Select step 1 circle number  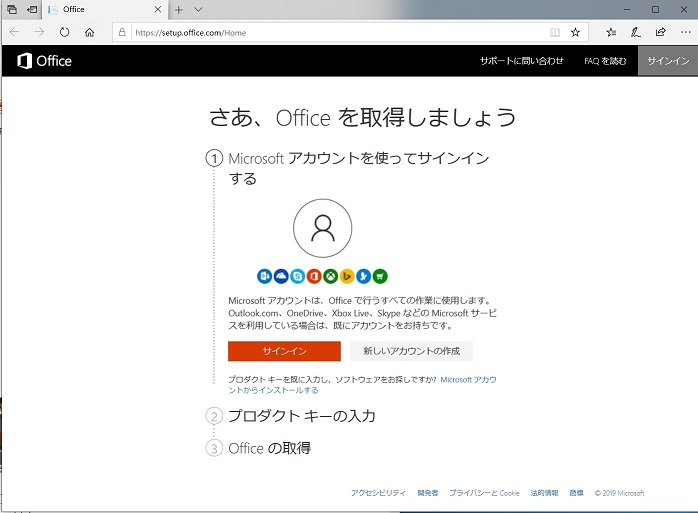[214, 158]
